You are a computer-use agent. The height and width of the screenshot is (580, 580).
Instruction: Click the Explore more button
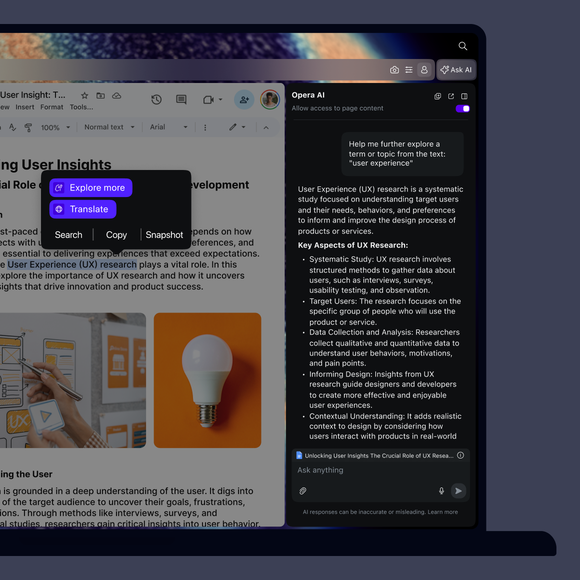point(91,188)
